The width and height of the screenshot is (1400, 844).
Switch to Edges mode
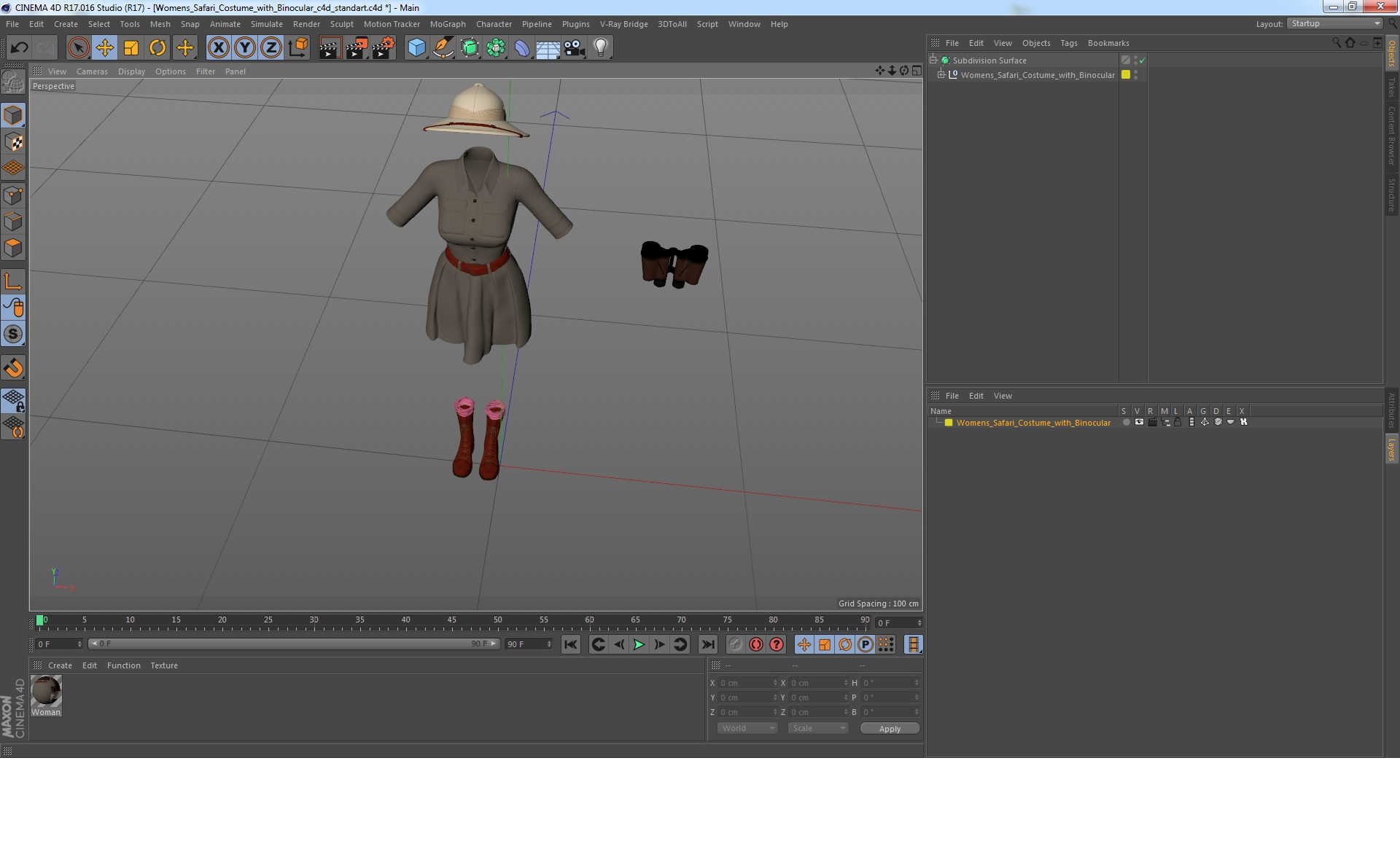click(13, 222)
